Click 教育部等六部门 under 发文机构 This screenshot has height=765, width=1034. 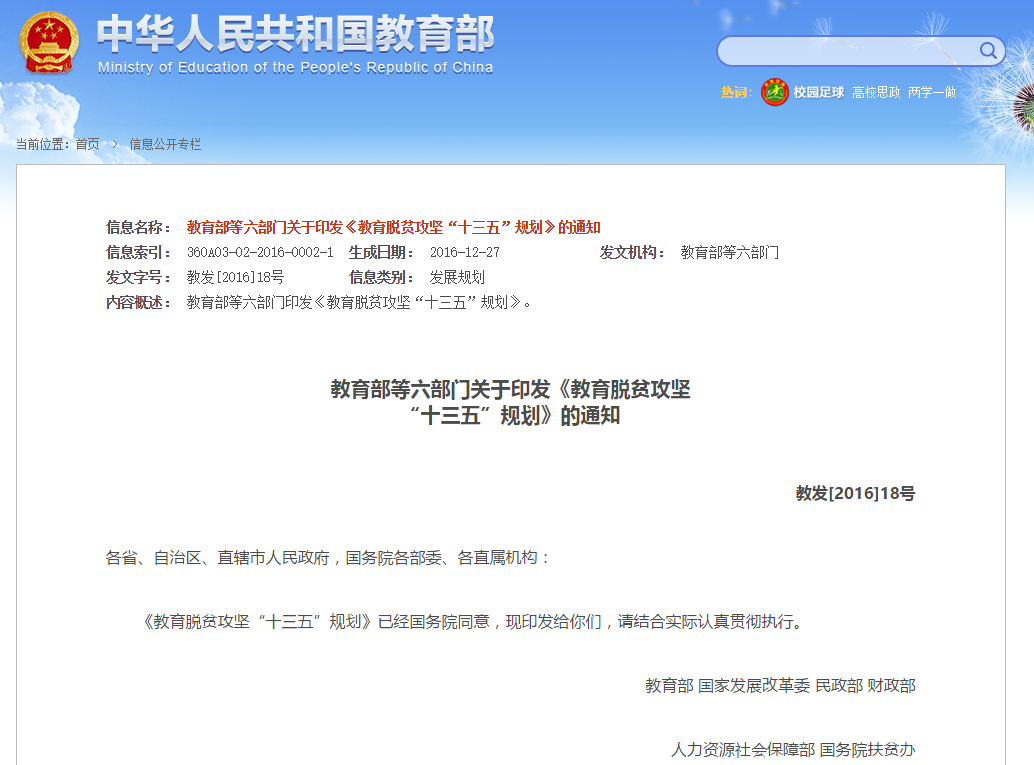coord(729,253)
